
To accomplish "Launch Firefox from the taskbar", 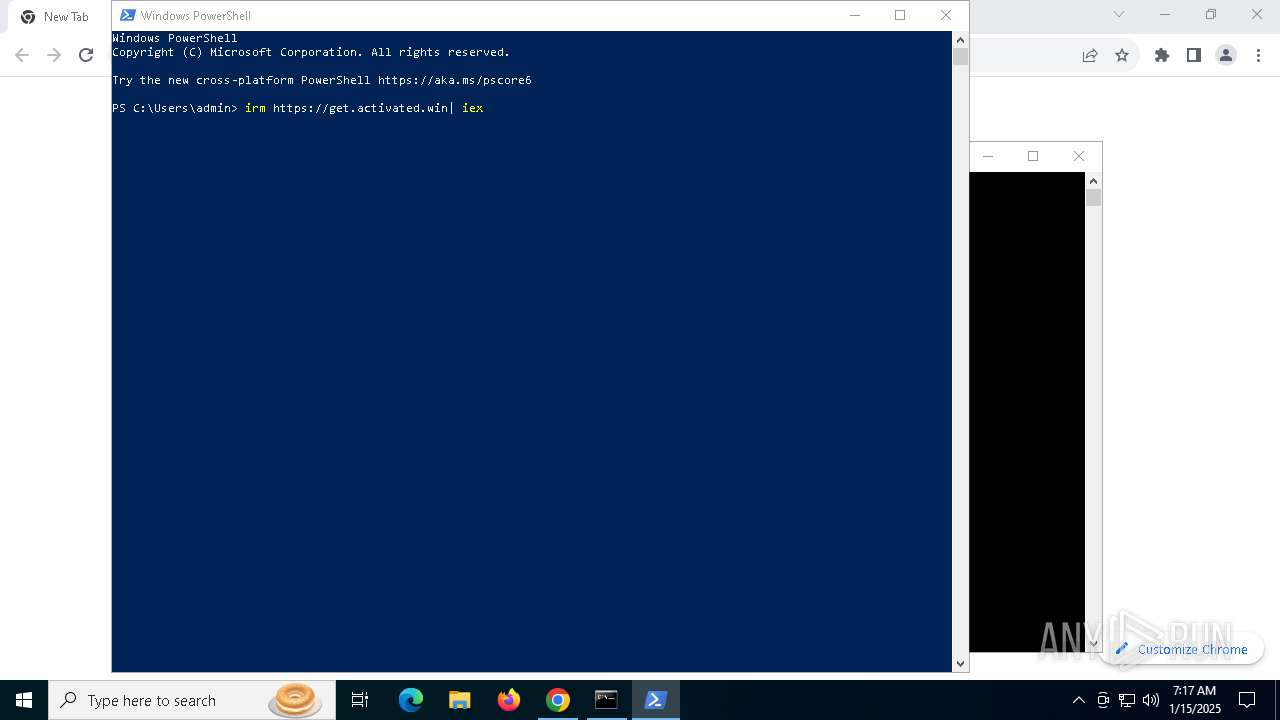I will coord(508,700).
